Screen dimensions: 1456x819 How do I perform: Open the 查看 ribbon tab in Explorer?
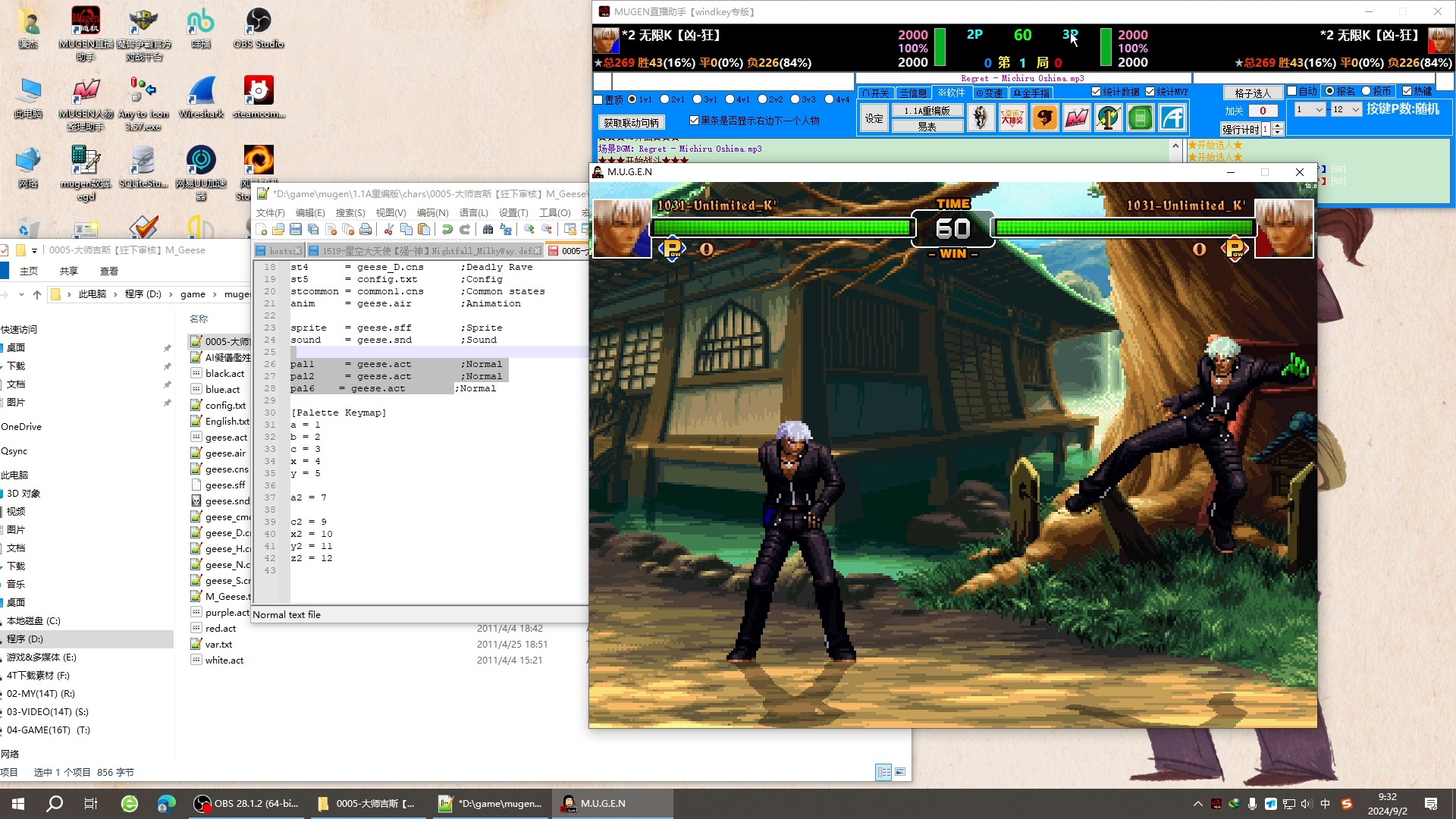pos(109,271)
